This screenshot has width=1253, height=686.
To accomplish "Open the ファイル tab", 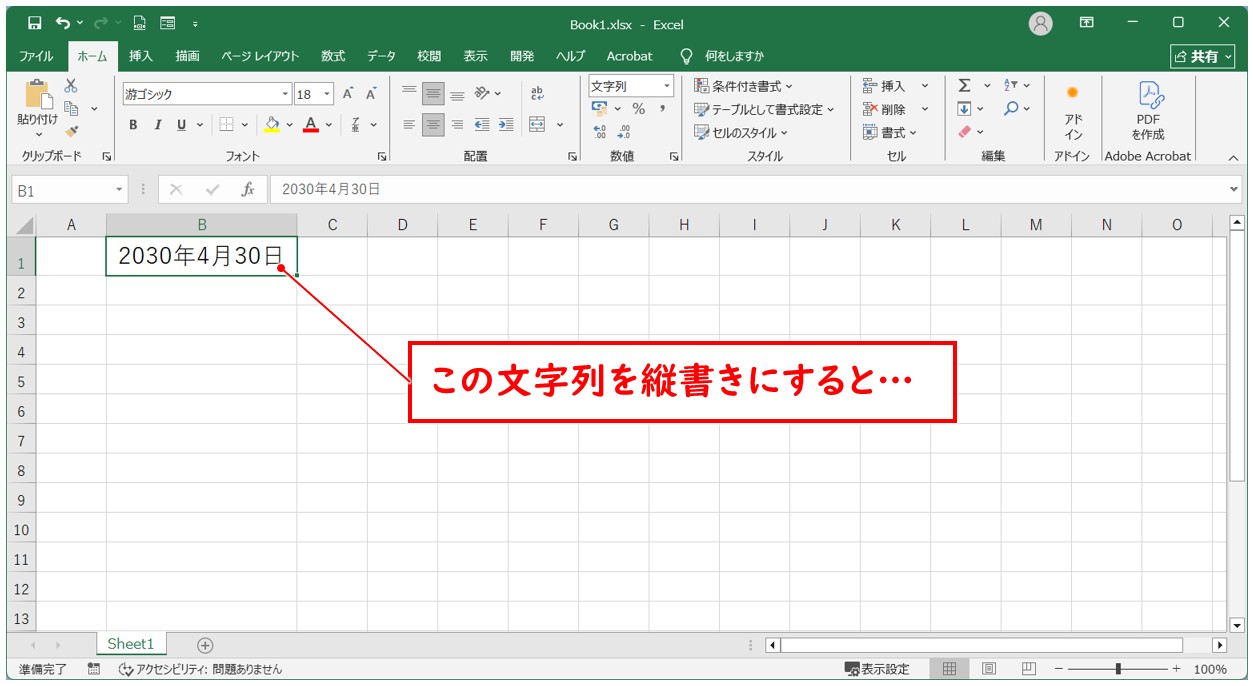I will point(37,56).
